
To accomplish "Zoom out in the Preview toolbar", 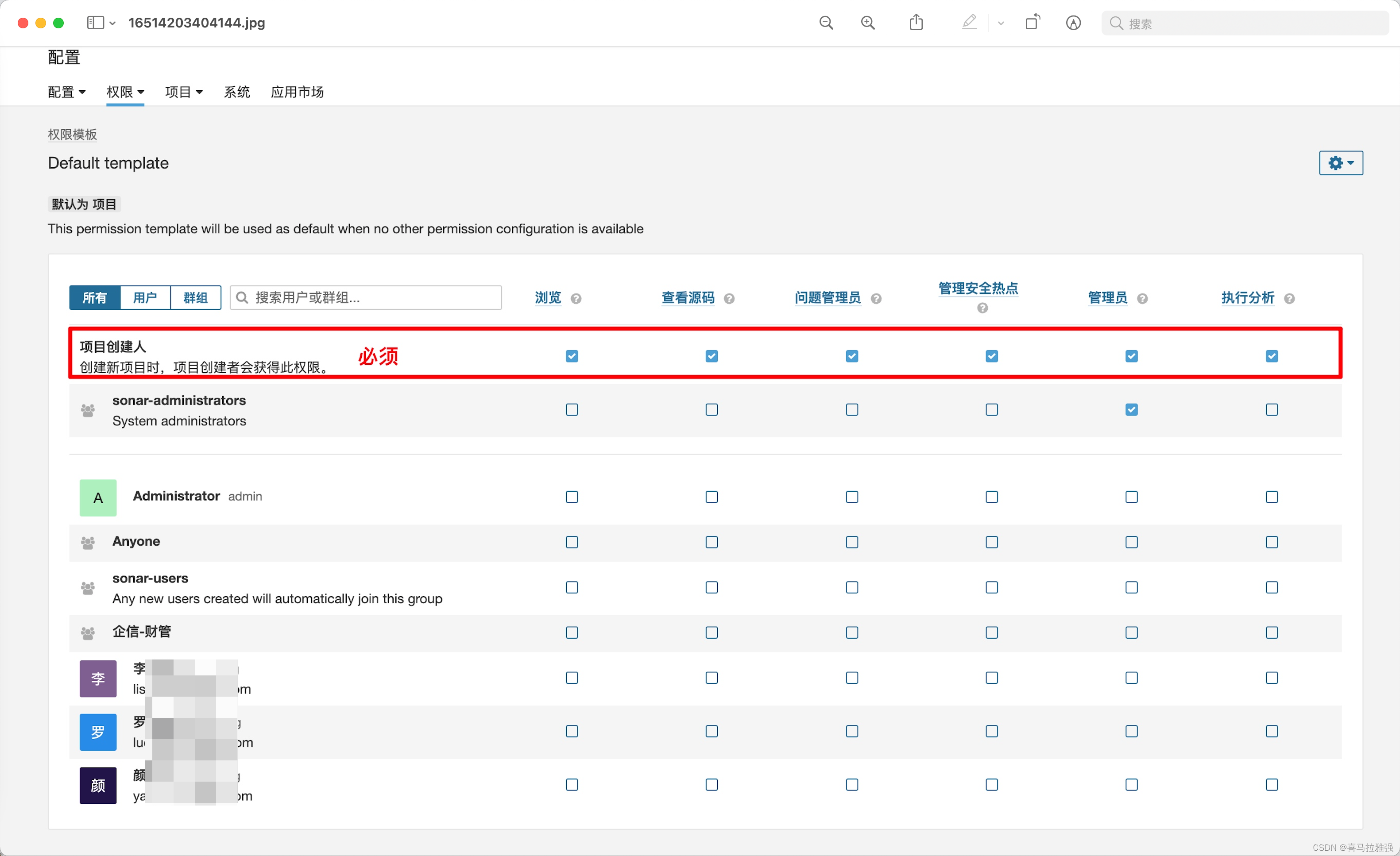I will [826, 23].
